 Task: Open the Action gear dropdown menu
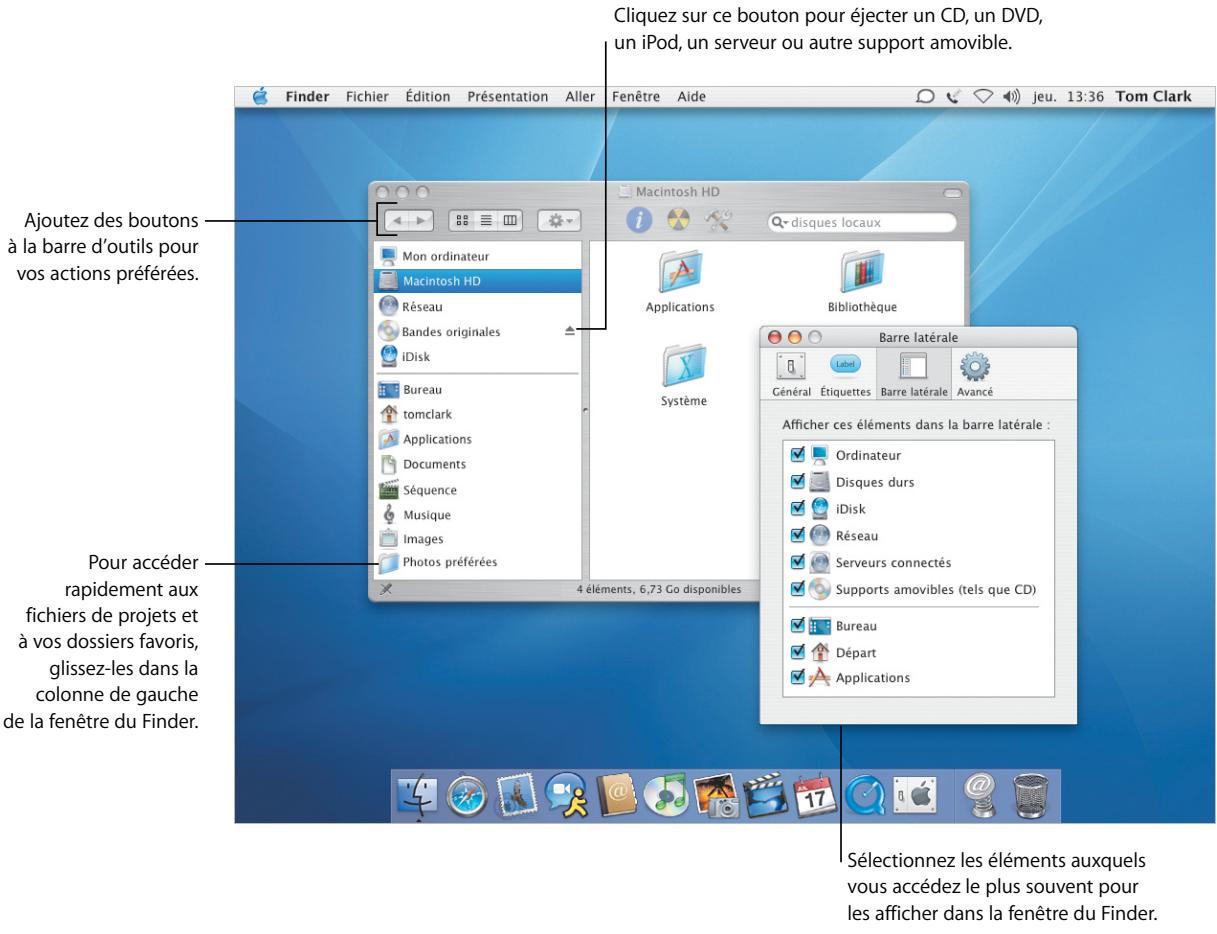[559, 219]
